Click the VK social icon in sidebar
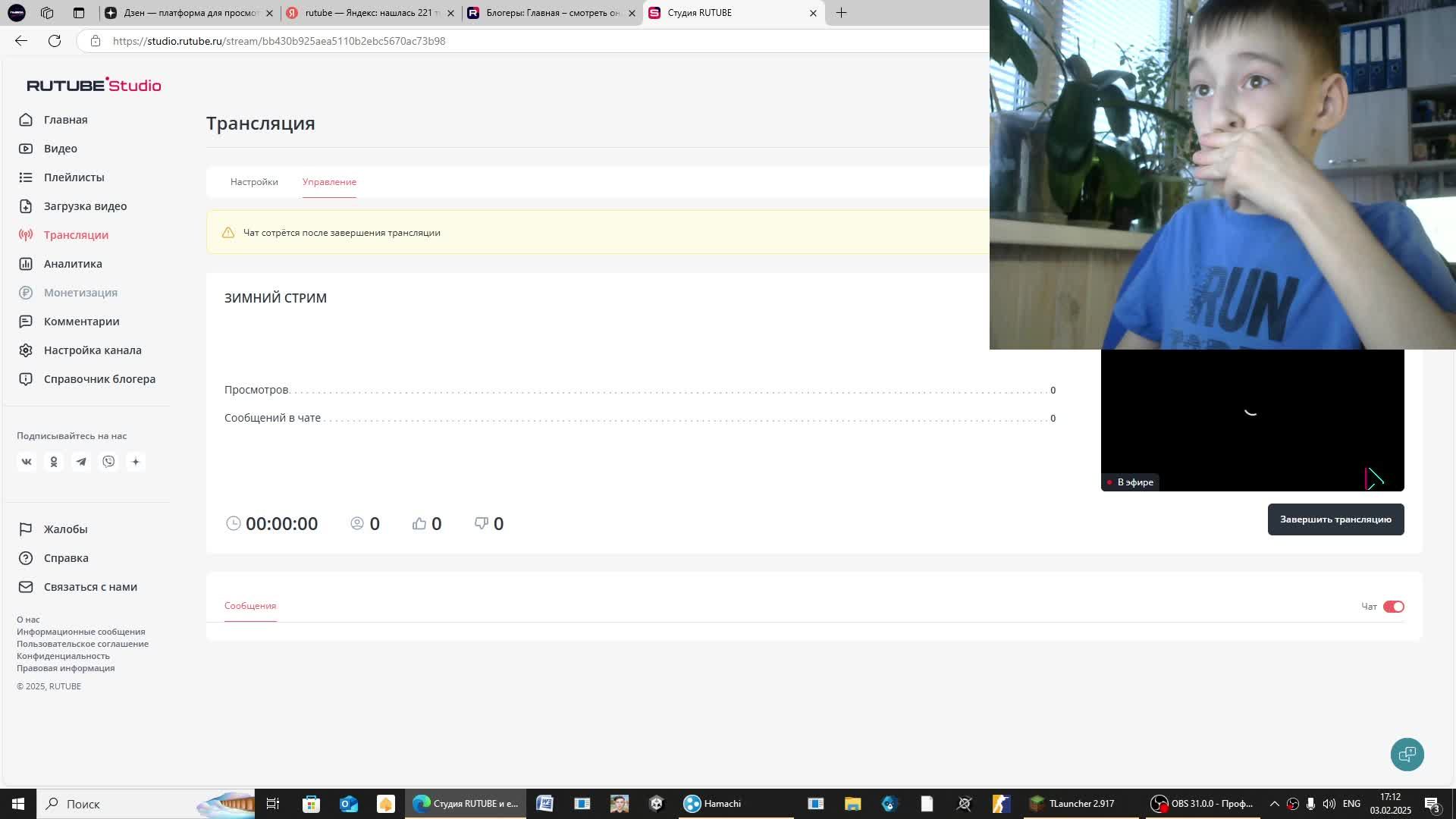Image resolution: width=1456 pixels, height=819 pixels. pos(27,462)
